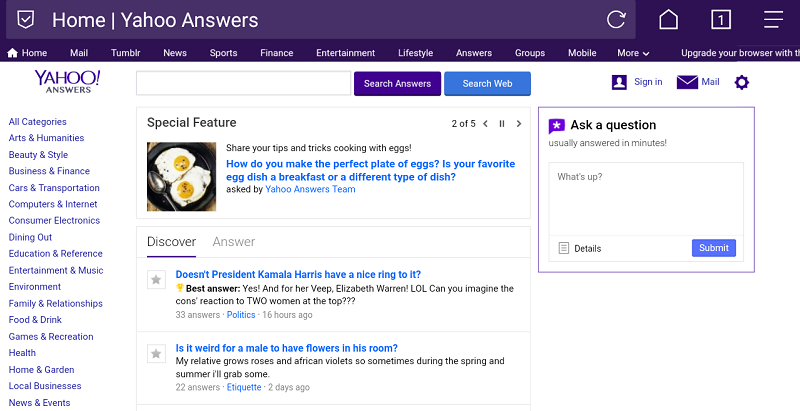Image resolution: width=800 pixels, height=411 pixels.
Task: Open Sports in the top navigation
Action: click(223, 53)
